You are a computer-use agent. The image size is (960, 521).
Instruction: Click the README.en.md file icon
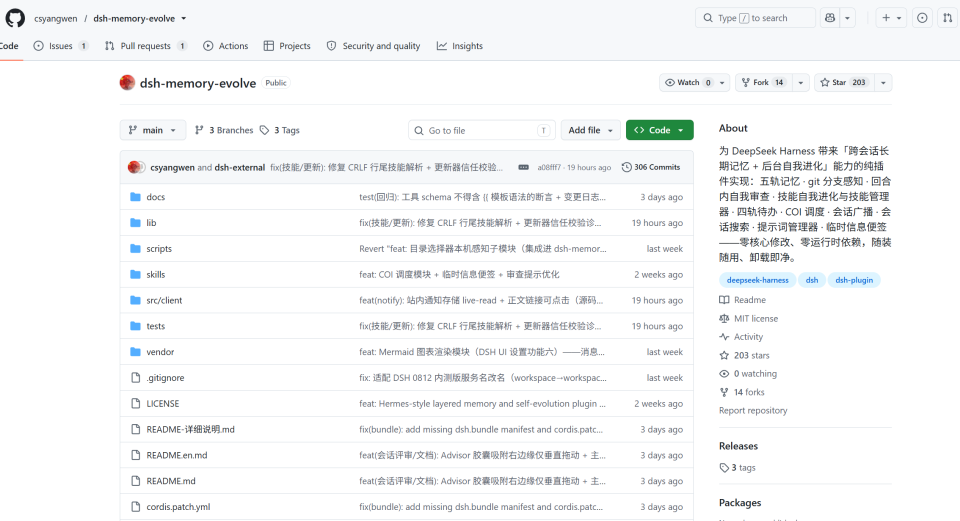point(135,455)
